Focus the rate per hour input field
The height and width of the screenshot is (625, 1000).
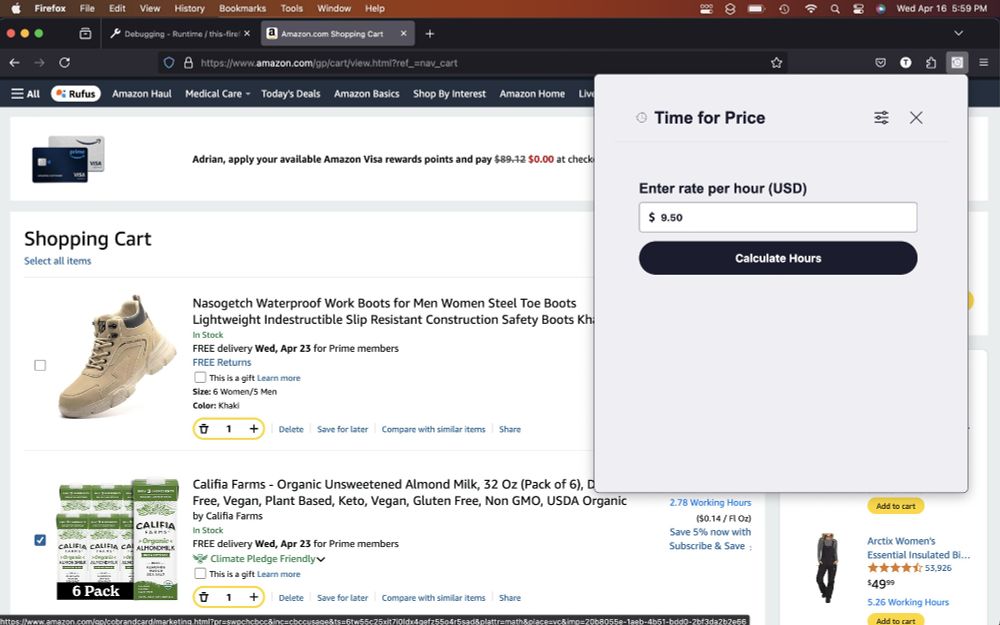(x=778, y=217)
